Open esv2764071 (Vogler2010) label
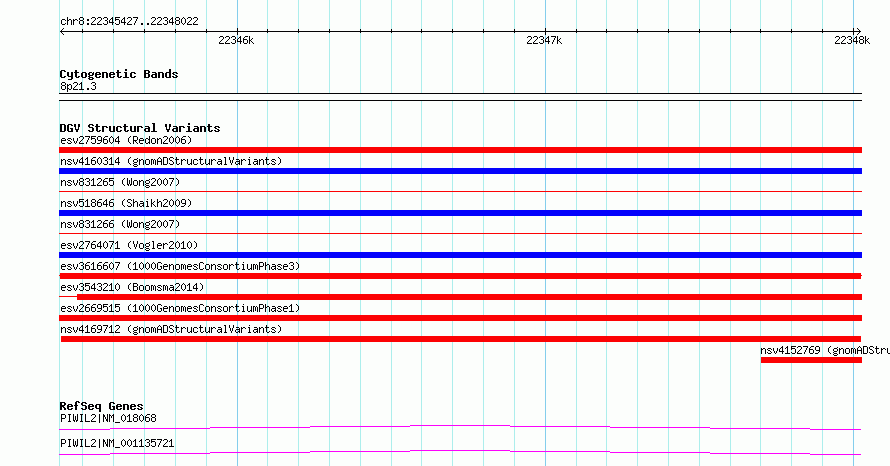Screen dimensions: 890x466 tap(129, 245)
